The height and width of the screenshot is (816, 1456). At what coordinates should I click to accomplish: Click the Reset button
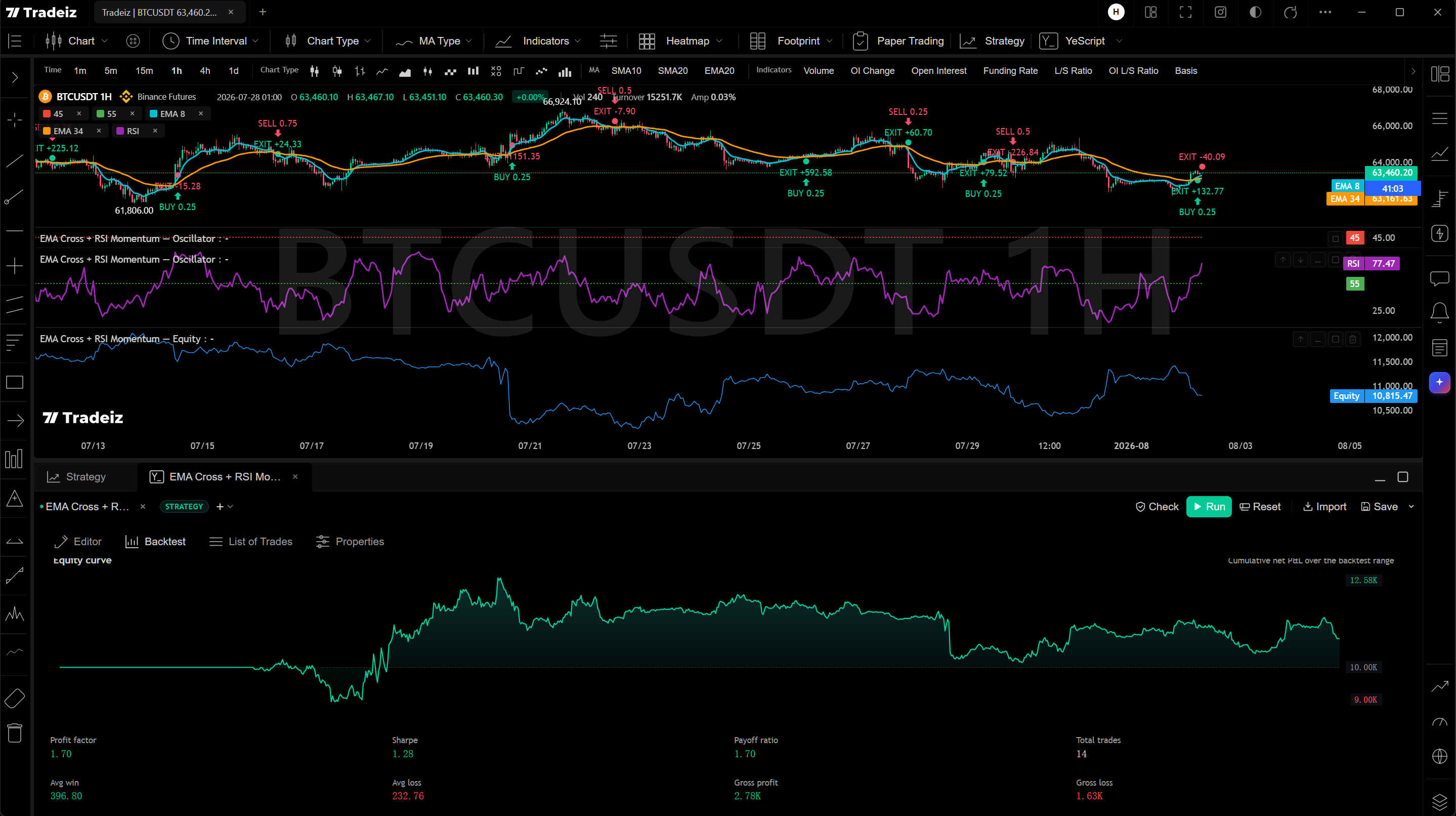1260,507
